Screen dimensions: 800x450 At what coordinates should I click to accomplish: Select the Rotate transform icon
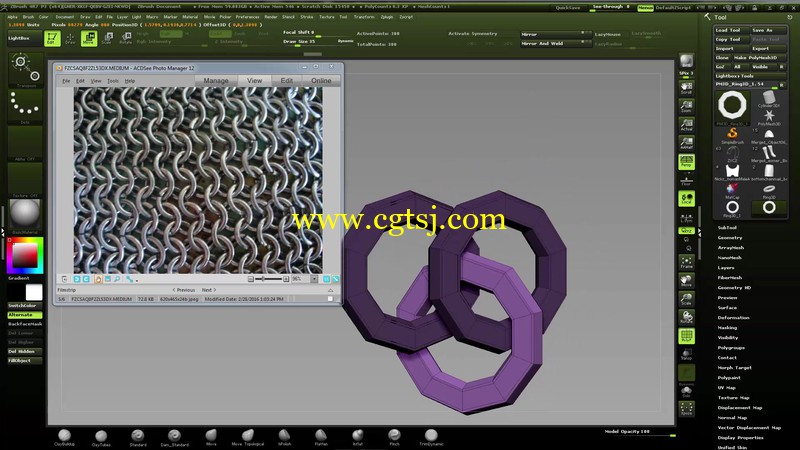[x=126, y=38]
